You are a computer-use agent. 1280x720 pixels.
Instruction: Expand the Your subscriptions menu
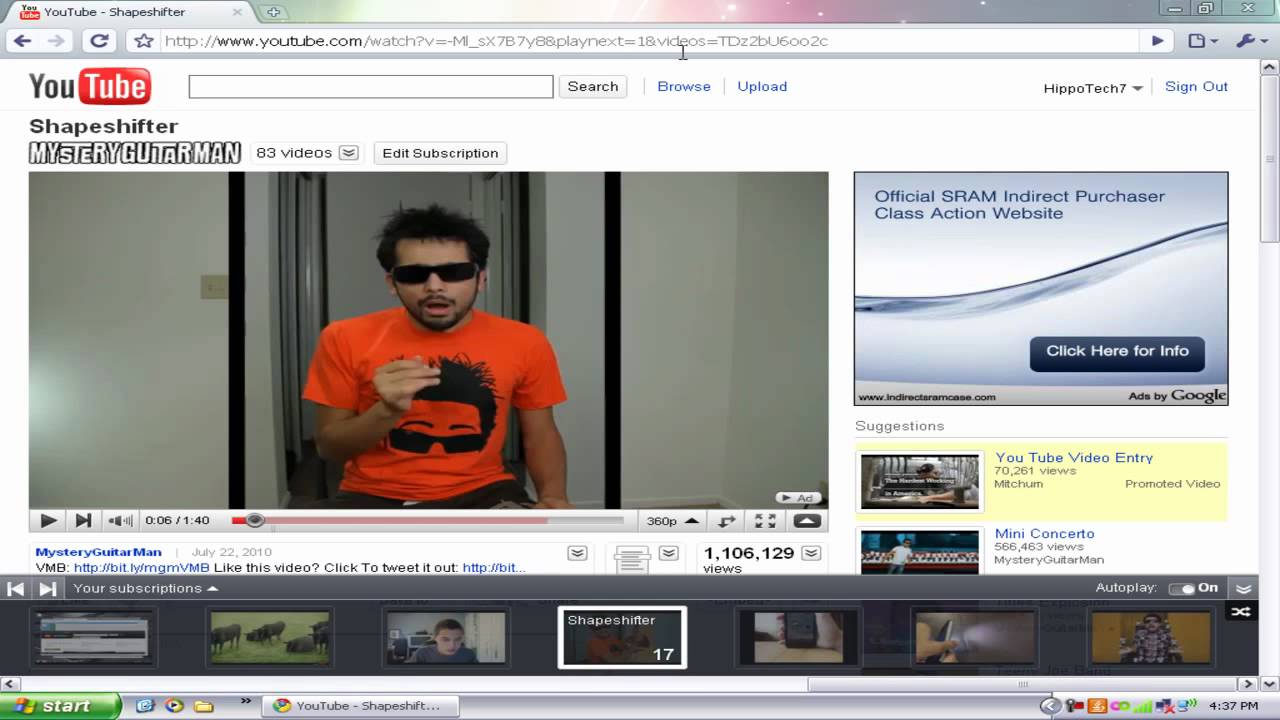point(145,588)
